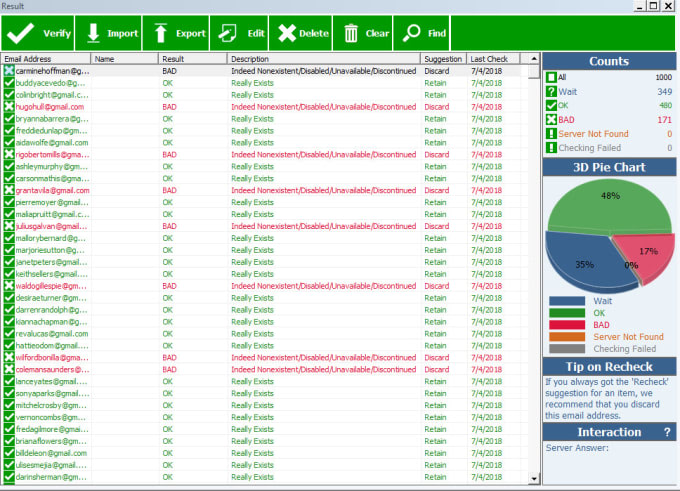The image size is (680, 491).
Task: Toggle X icon for hugohull@gmail.com row
Action: pos(9,107)
